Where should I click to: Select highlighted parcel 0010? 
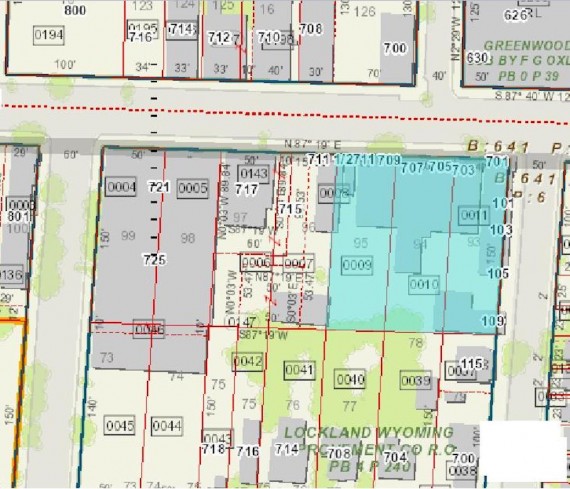(424, 284)
